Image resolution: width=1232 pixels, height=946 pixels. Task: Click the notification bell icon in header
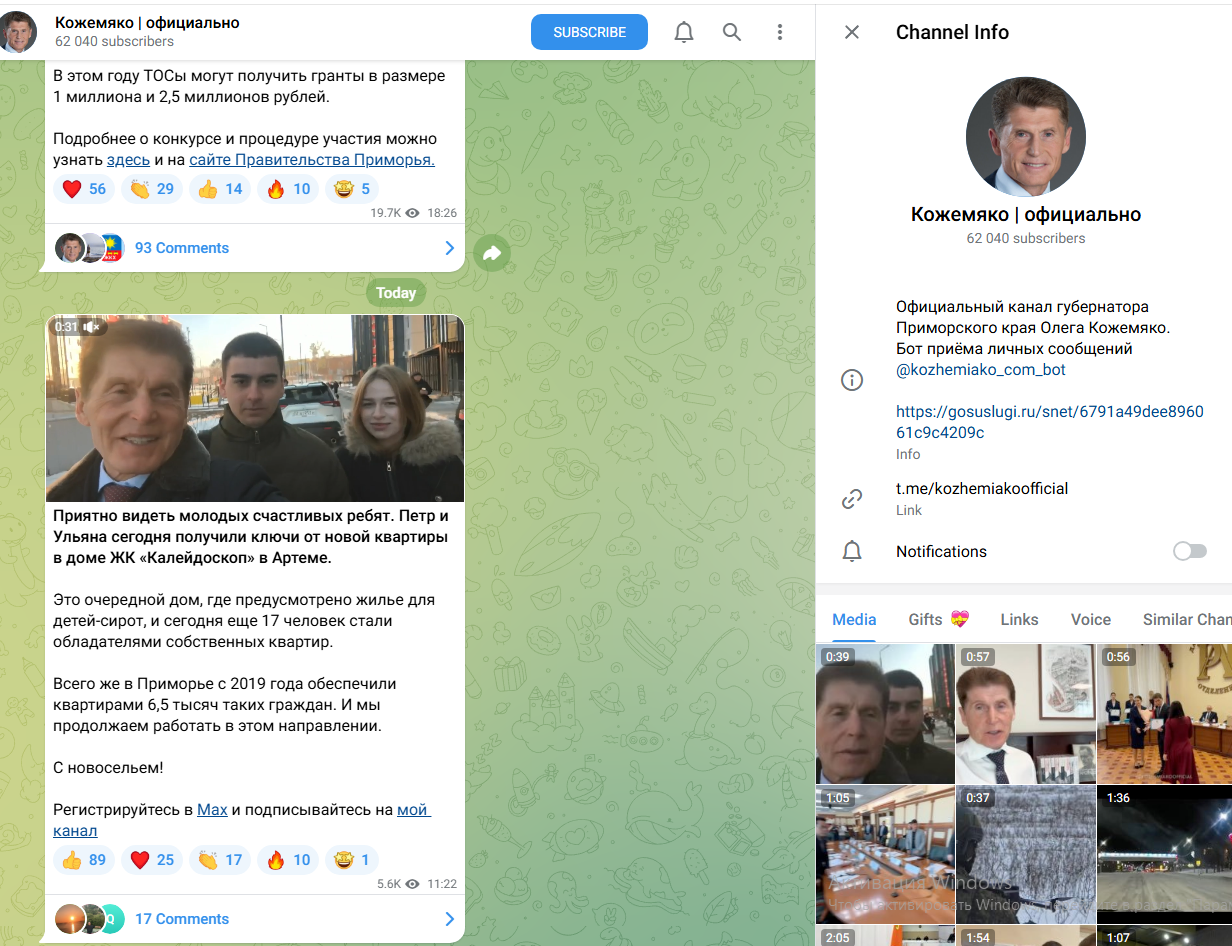click(684, 32)
